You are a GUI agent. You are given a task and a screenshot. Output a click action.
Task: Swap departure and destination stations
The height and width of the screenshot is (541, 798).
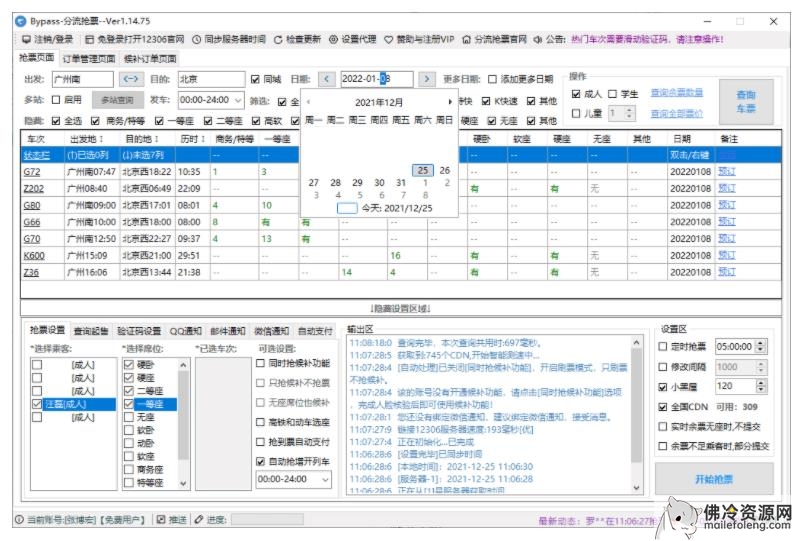tap(131, 79)
